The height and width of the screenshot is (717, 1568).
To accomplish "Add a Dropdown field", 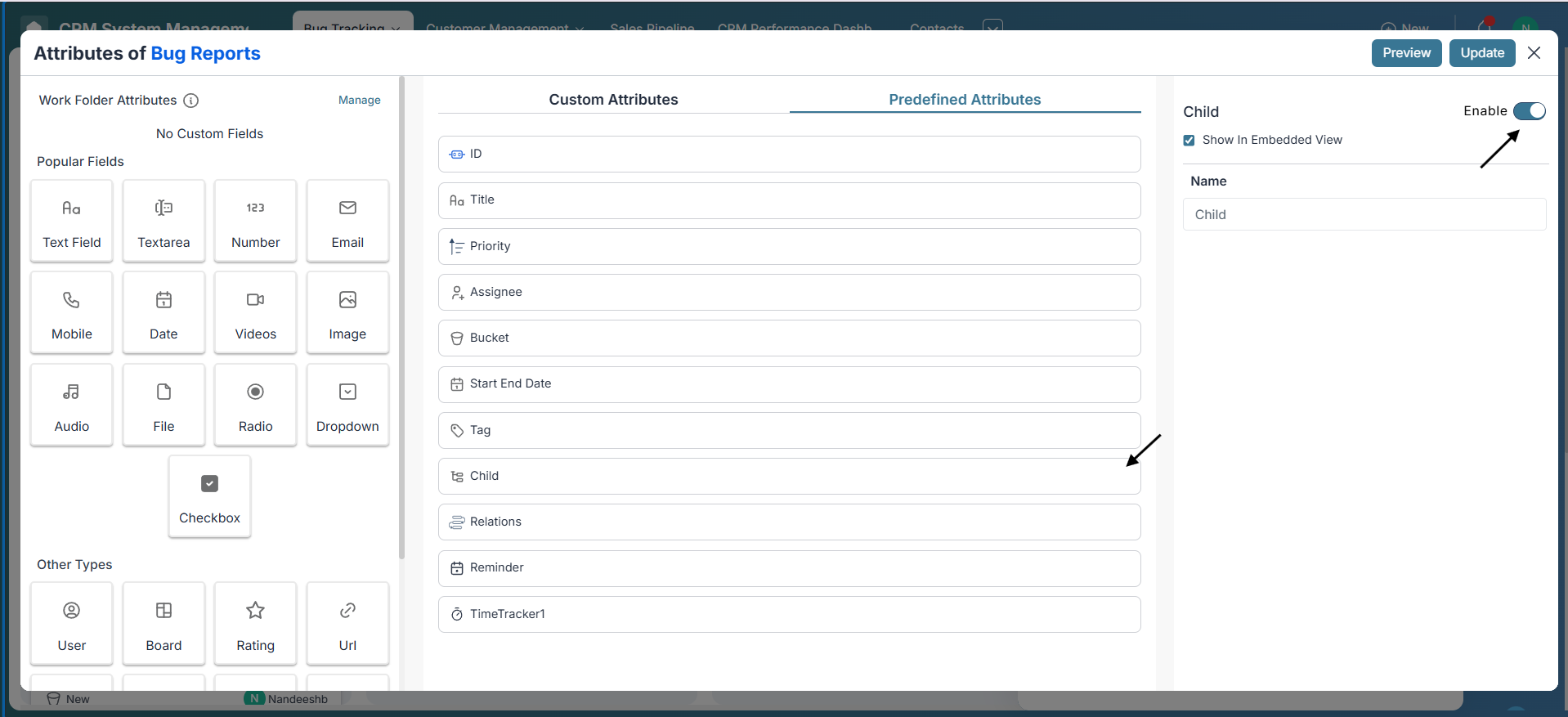I will click(x=347, y=406).
